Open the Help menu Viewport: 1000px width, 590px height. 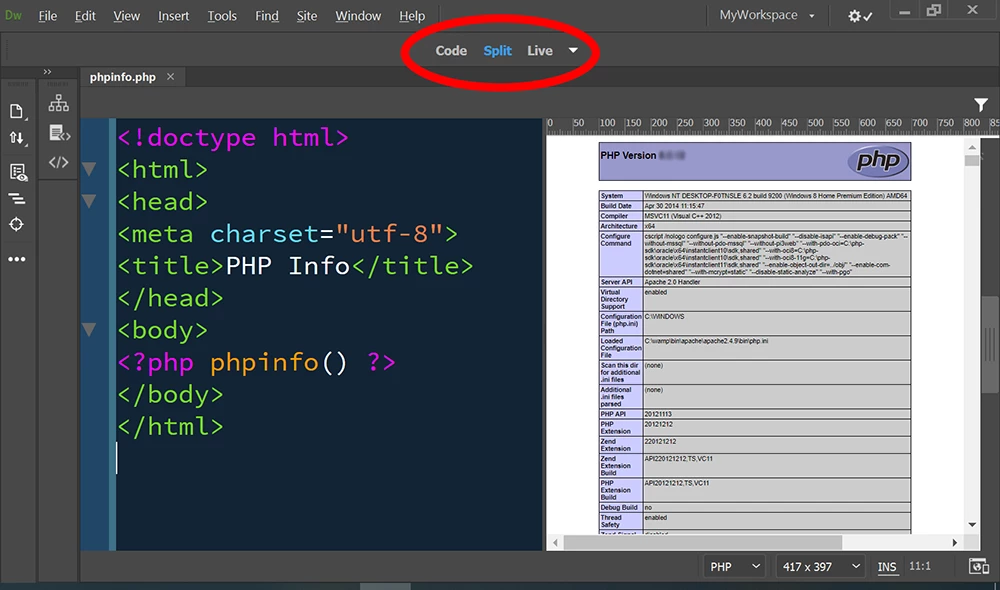tap(412, 16)
